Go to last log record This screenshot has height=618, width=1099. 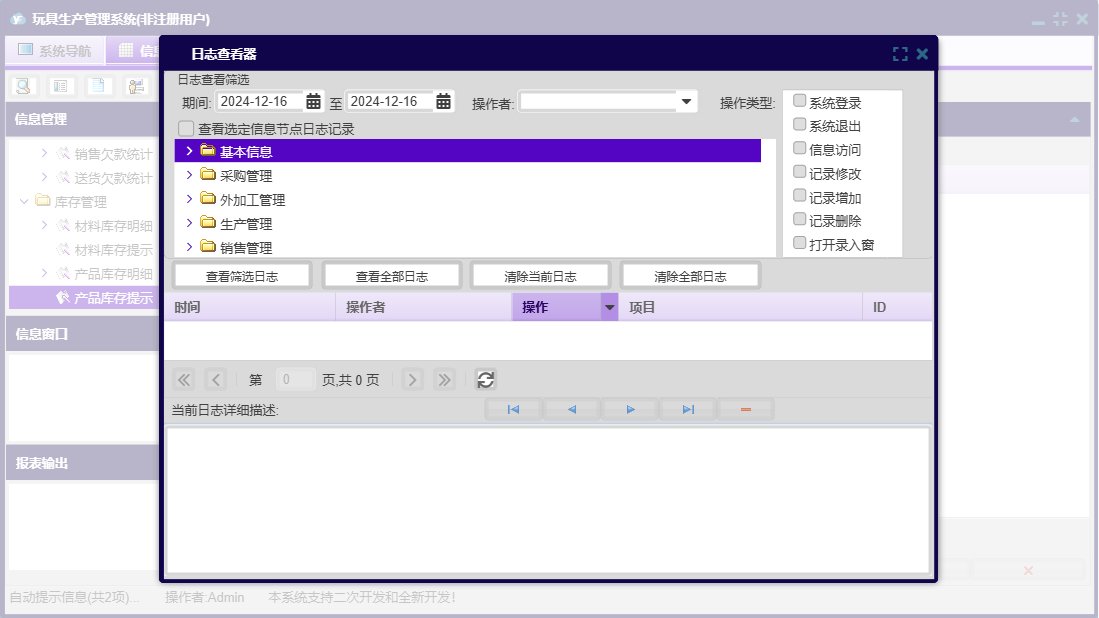coord(688,410)
